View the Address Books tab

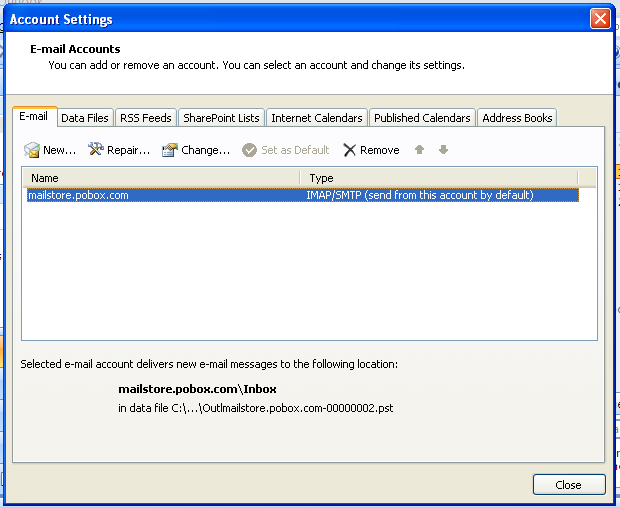(x=517, y=118)
